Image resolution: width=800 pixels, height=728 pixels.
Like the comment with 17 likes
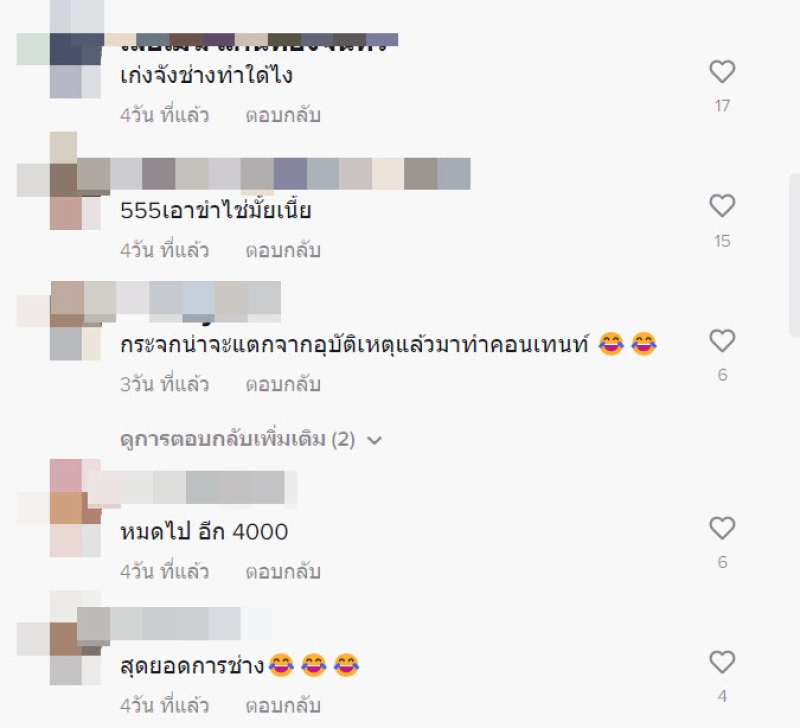click(722, 71)
